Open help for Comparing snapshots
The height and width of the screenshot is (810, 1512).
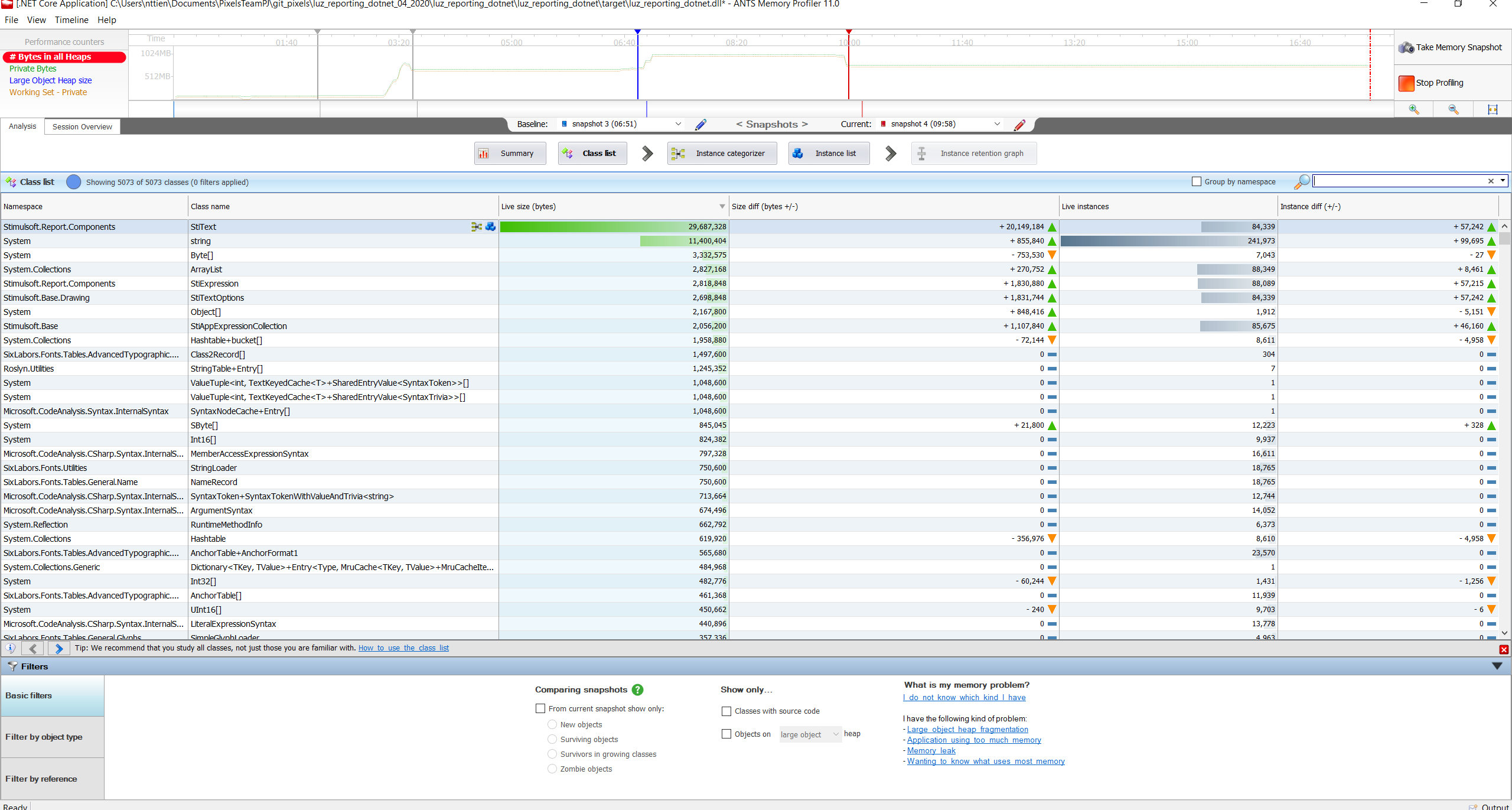pos(637,690)
